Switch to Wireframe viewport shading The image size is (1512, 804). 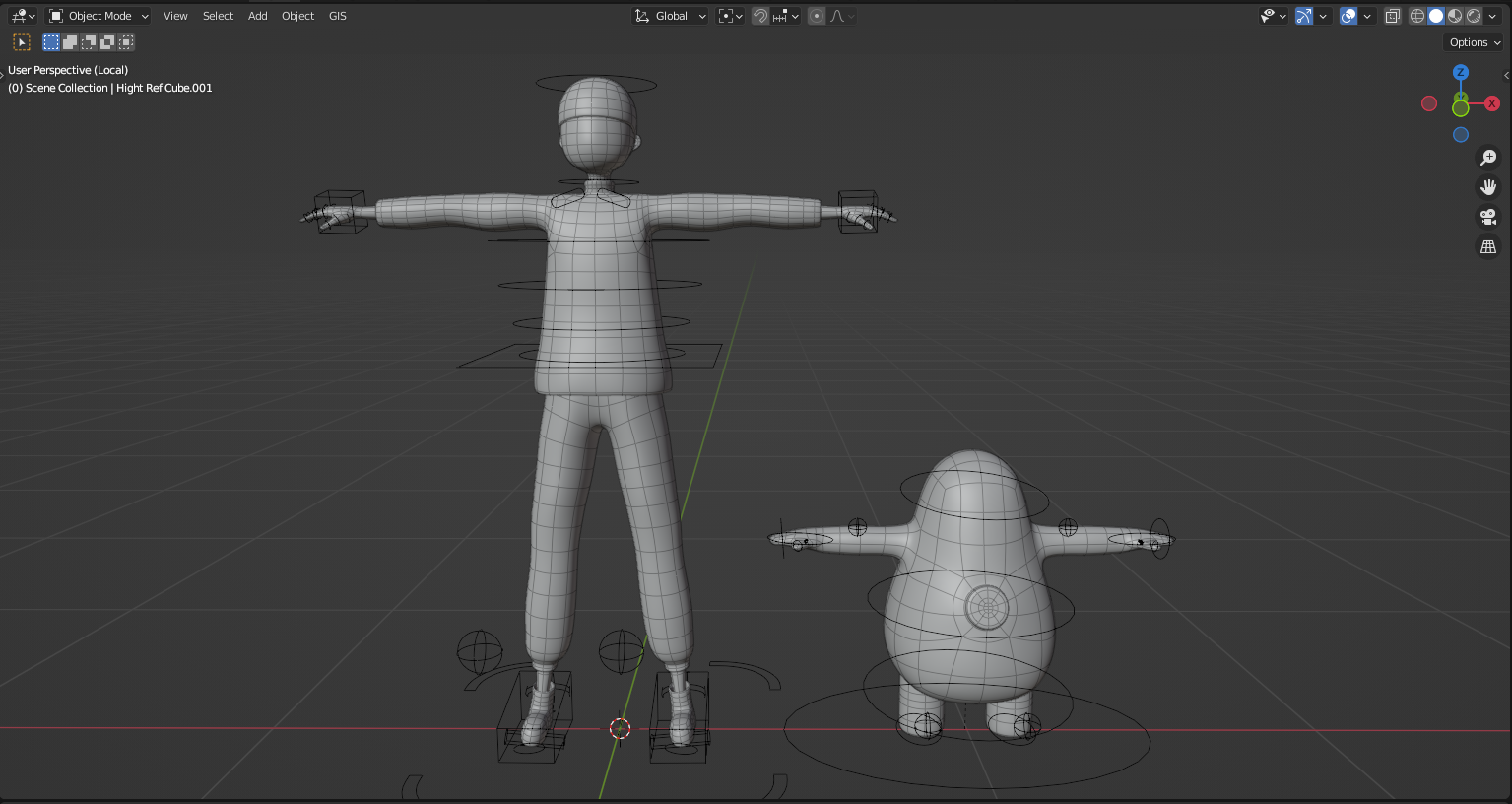click(1417, 16)
